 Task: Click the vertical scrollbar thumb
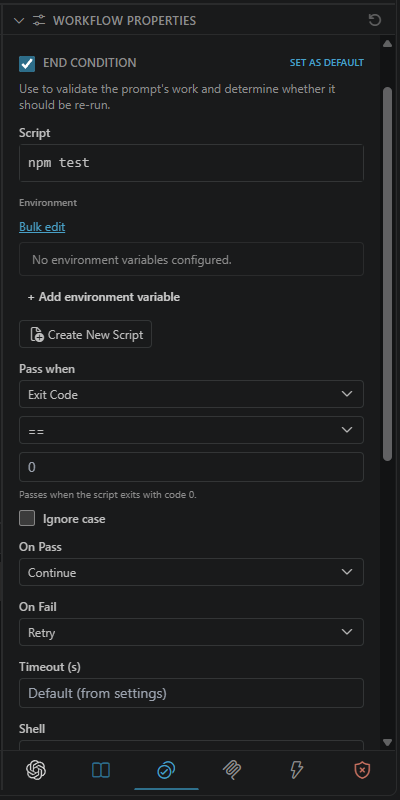click(387, 273)
